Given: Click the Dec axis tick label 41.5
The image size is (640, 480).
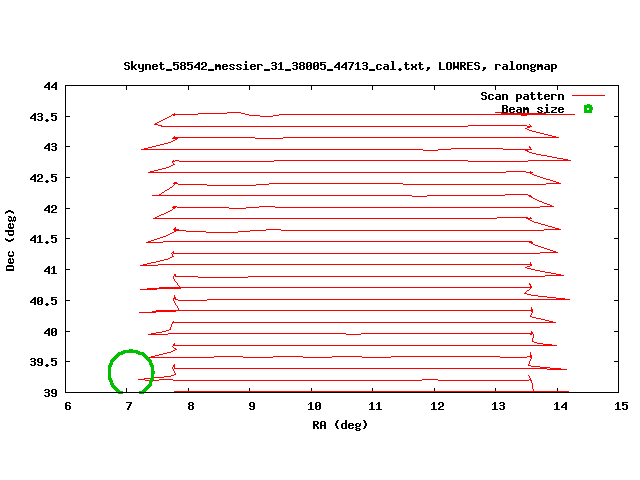Looking at the screenshot, I should (44, 239).
